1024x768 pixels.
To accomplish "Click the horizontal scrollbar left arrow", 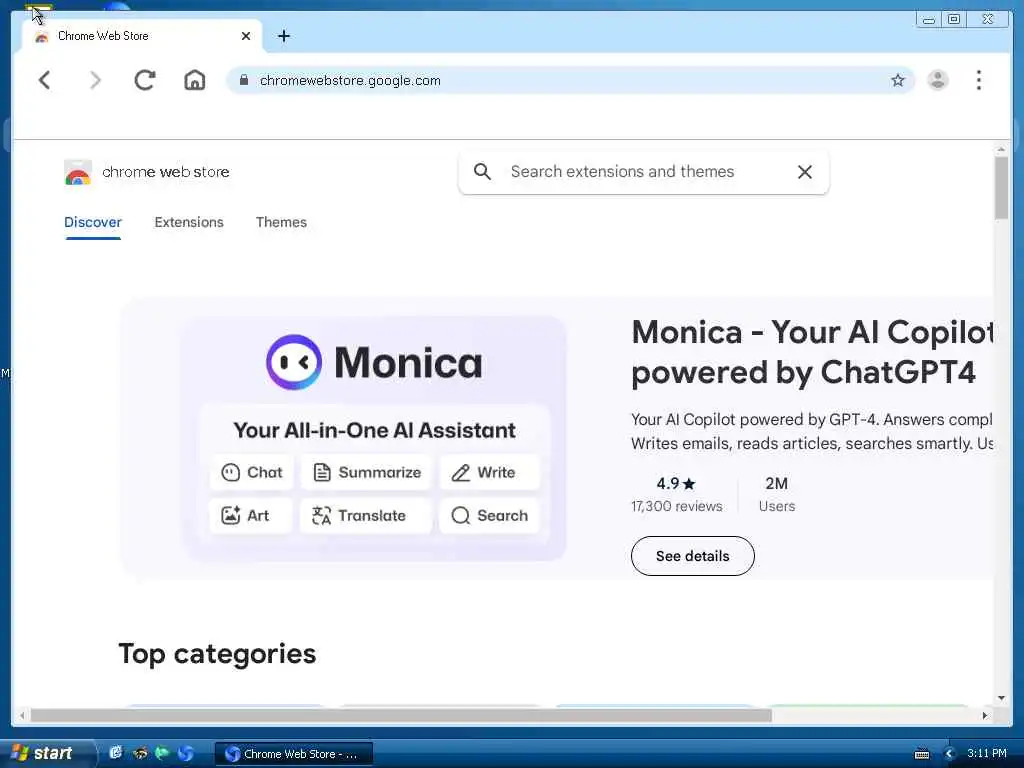I will point(22,715).
